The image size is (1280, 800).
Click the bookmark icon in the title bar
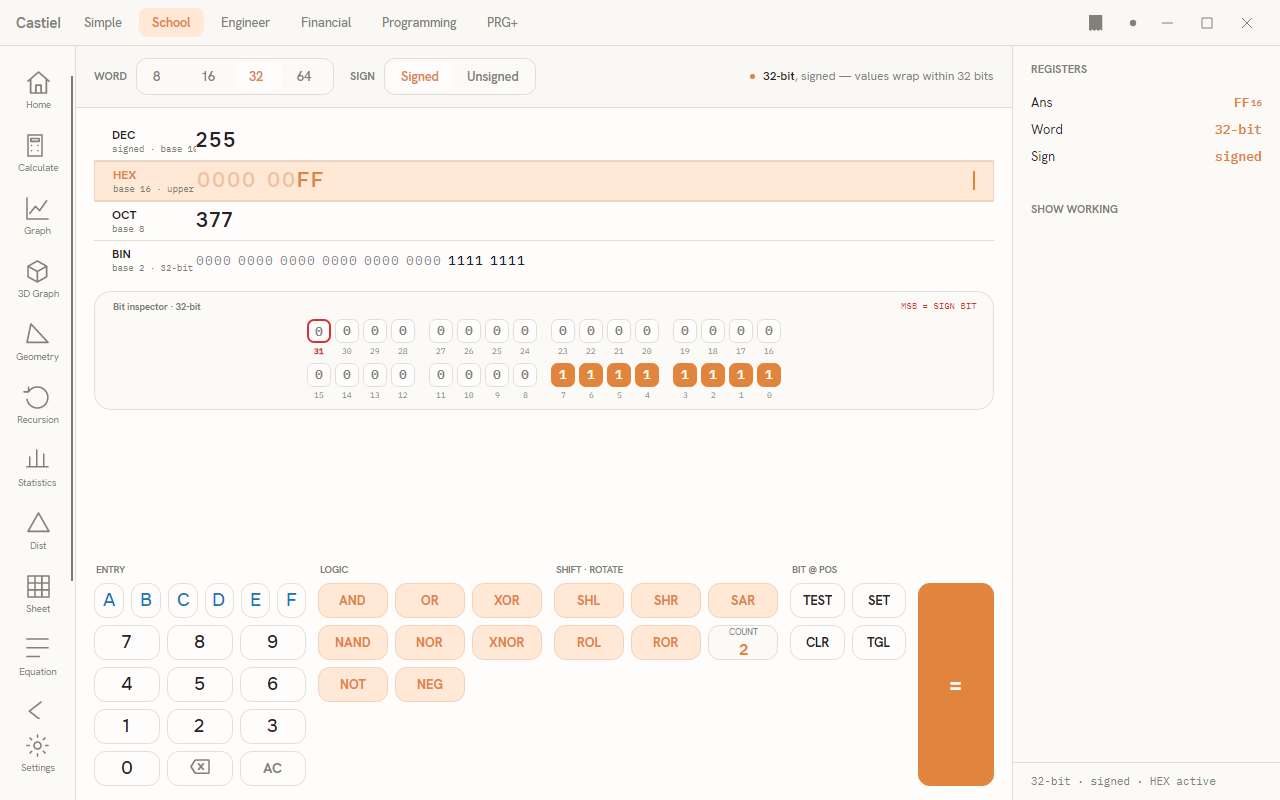1096,23
